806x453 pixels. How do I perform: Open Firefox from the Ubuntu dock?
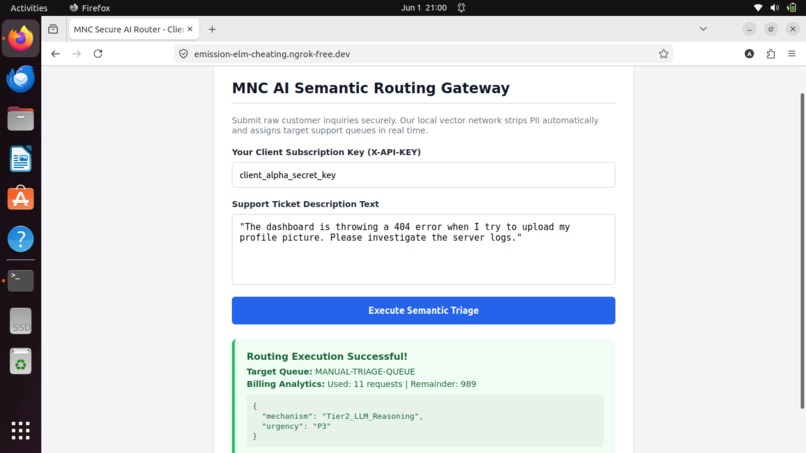[x=21, y=38]
